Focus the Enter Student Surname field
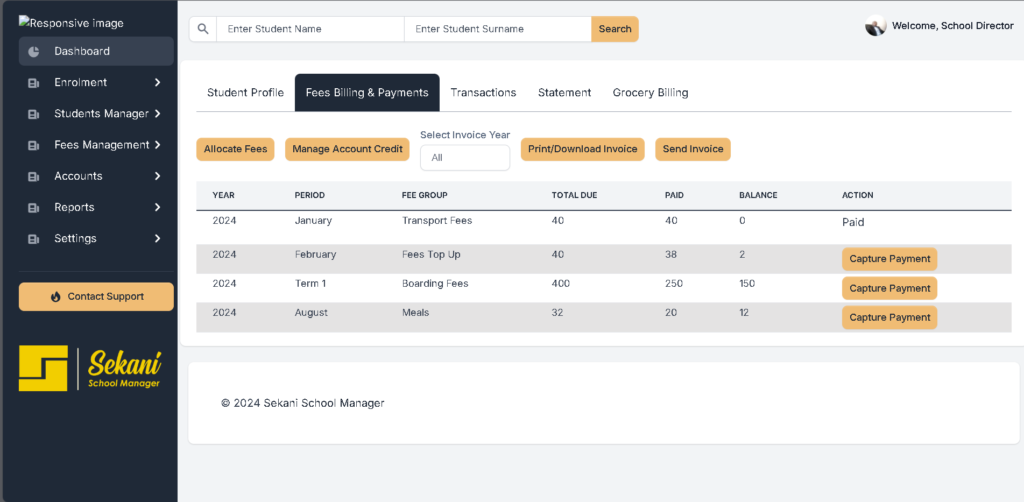1024x502 pixels. pyautogui.click(x=498, y=29)
